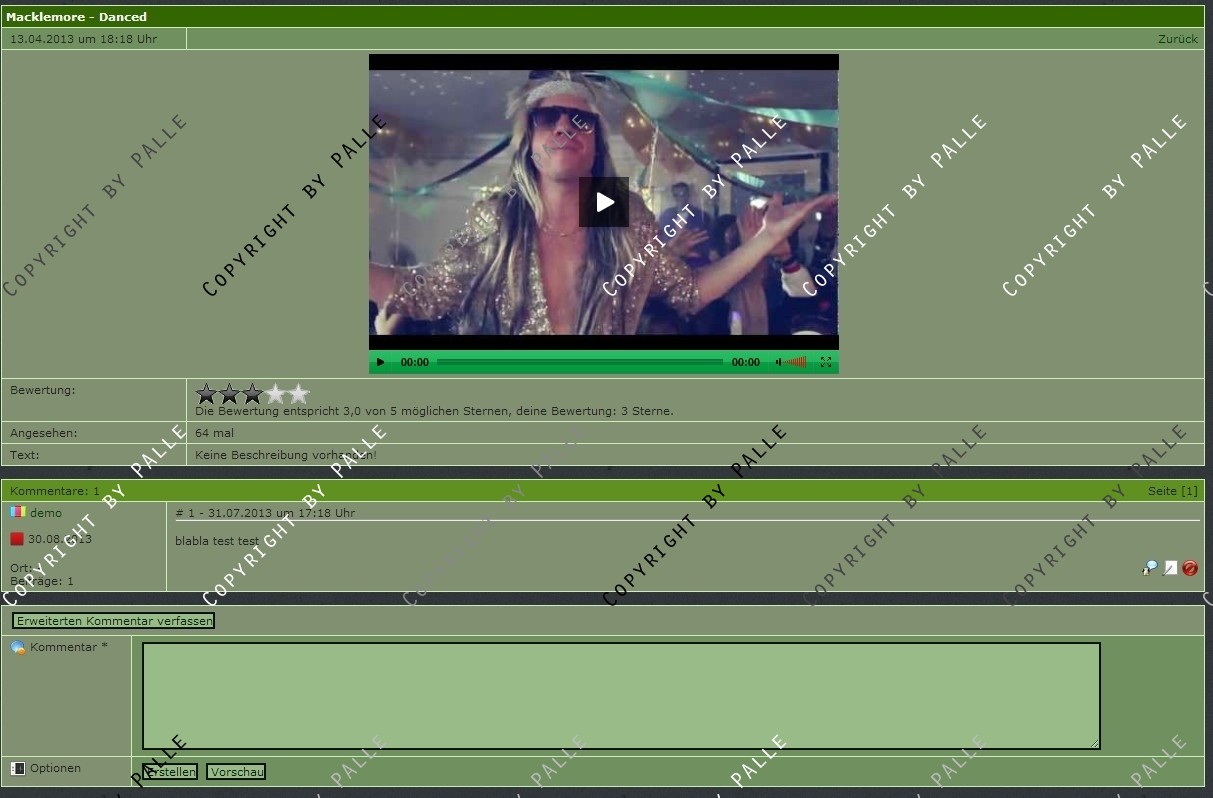Click the small play icon in player bar
The image size is (1213, 798).
(x=380, y=362)
